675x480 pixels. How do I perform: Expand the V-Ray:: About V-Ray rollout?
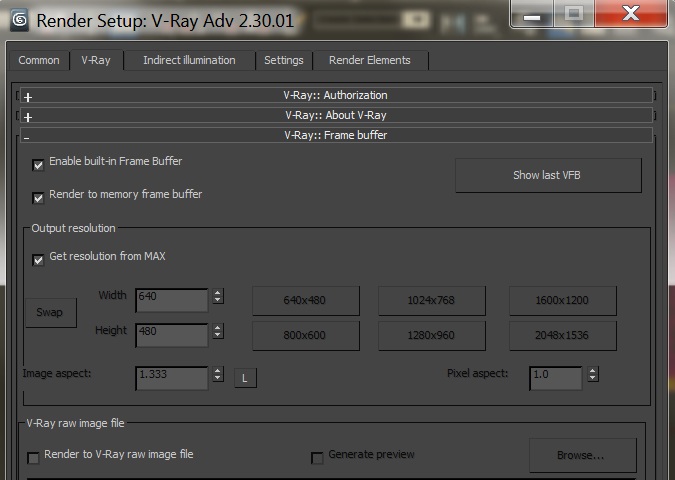pyautogui.click(x=336, y=115)
